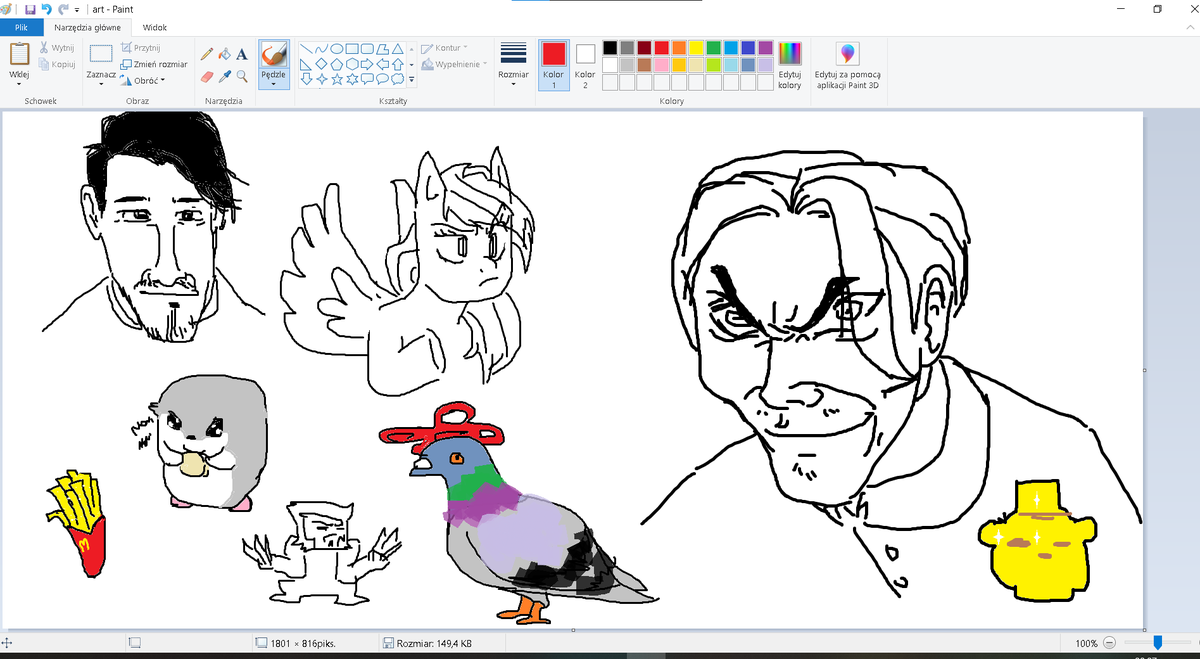Click the Save icon in title bar
The width and height of the screenshot is (1200, 659).
pyautogui.click(x=30, y=8)
